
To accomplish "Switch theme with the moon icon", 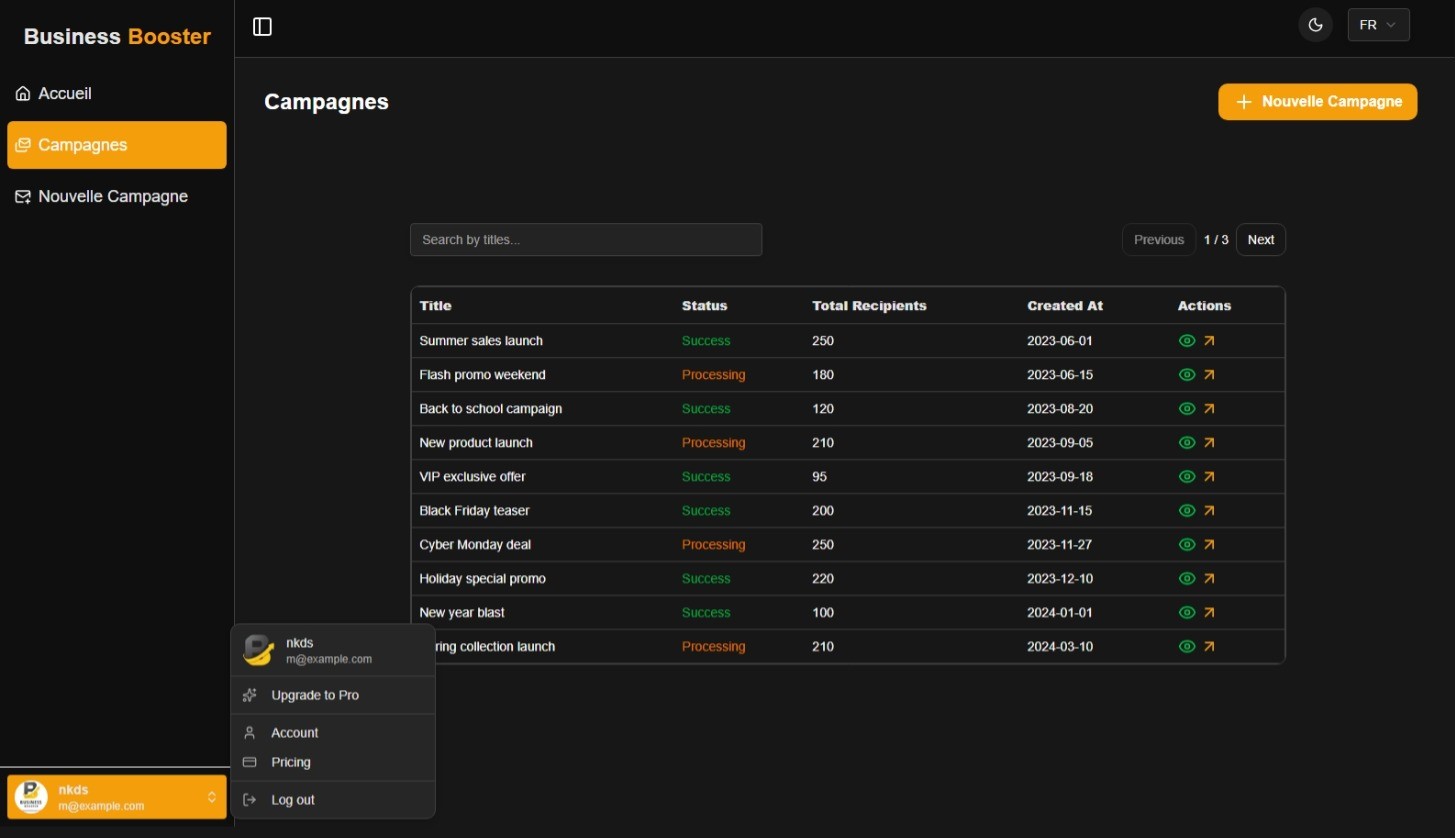I will pyautogui.click(x=1315, y=25).
